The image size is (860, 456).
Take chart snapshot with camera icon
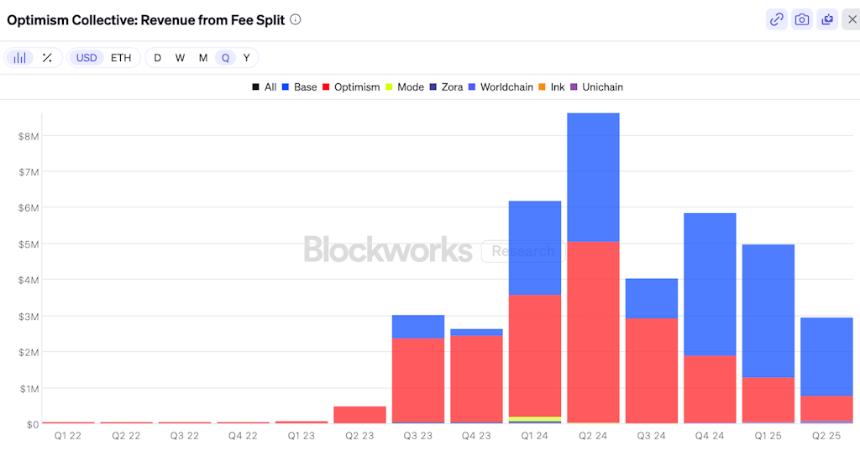pos(802,20)
